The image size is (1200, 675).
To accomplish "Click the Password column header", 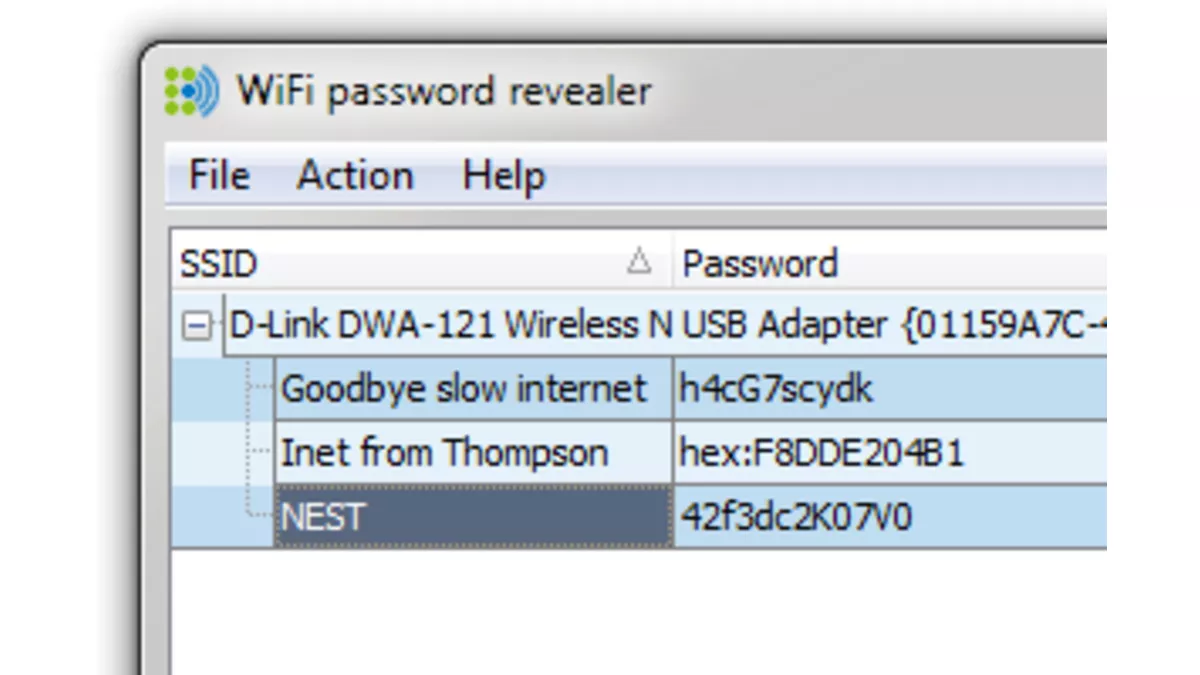I will click(x=760, y=264).
